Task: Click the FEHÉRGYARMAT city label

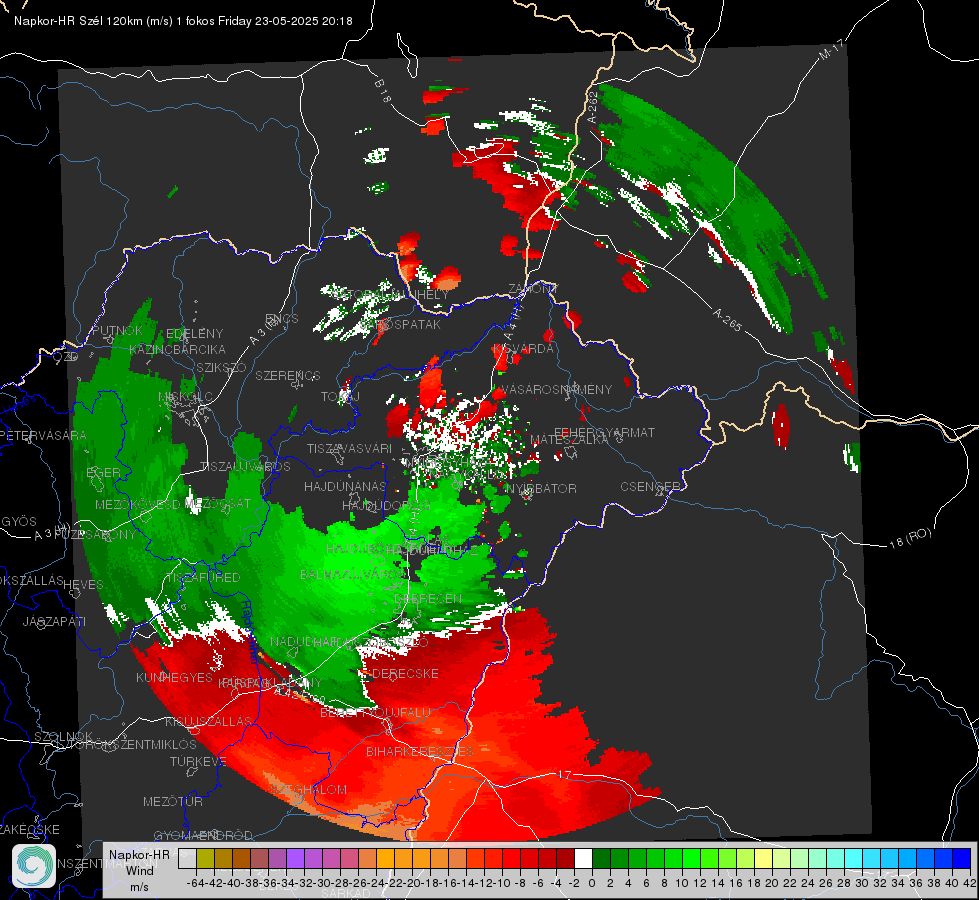Action: [x=604, y=432]
